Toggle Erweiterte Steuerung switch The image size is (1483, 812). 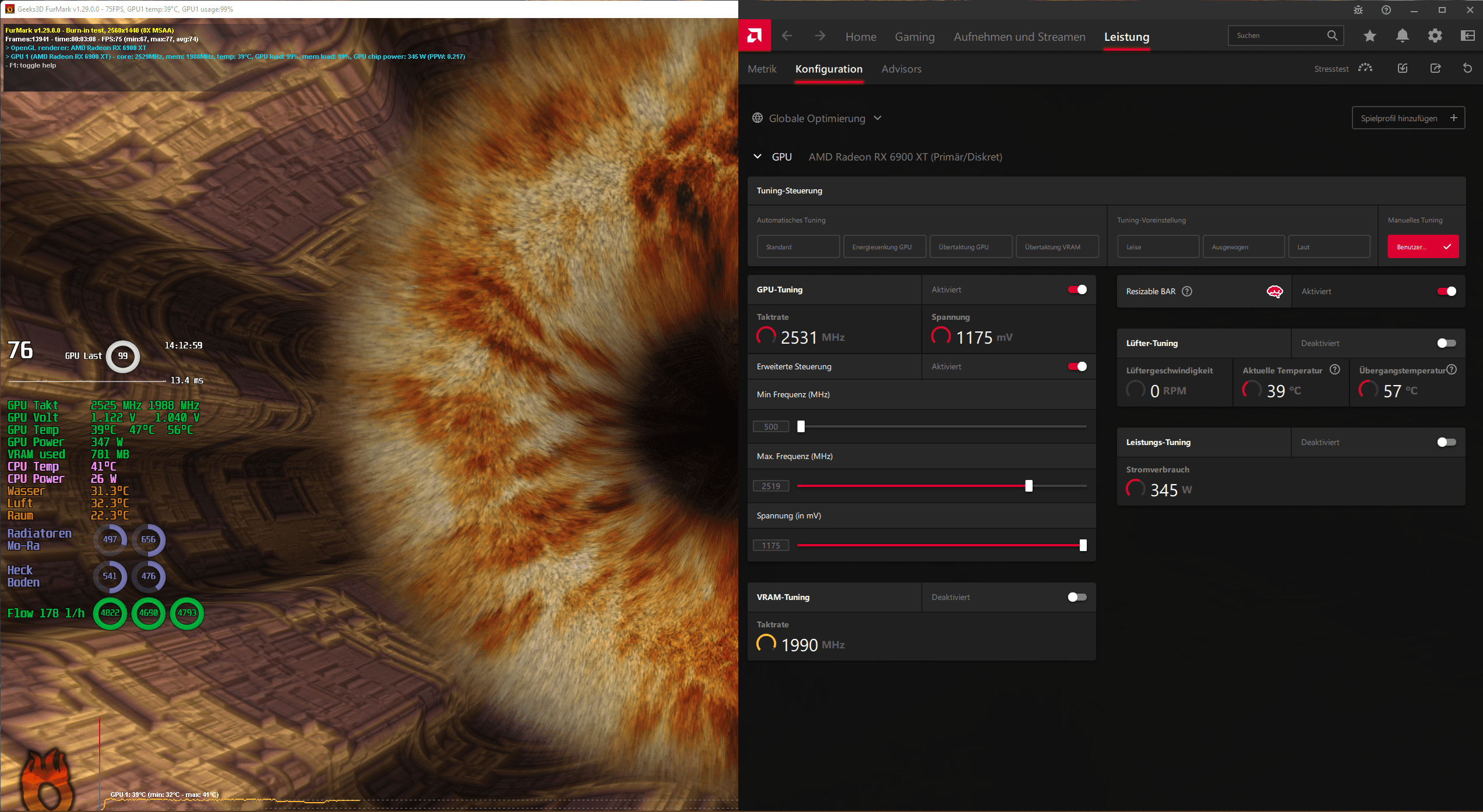coord(1077,366)
